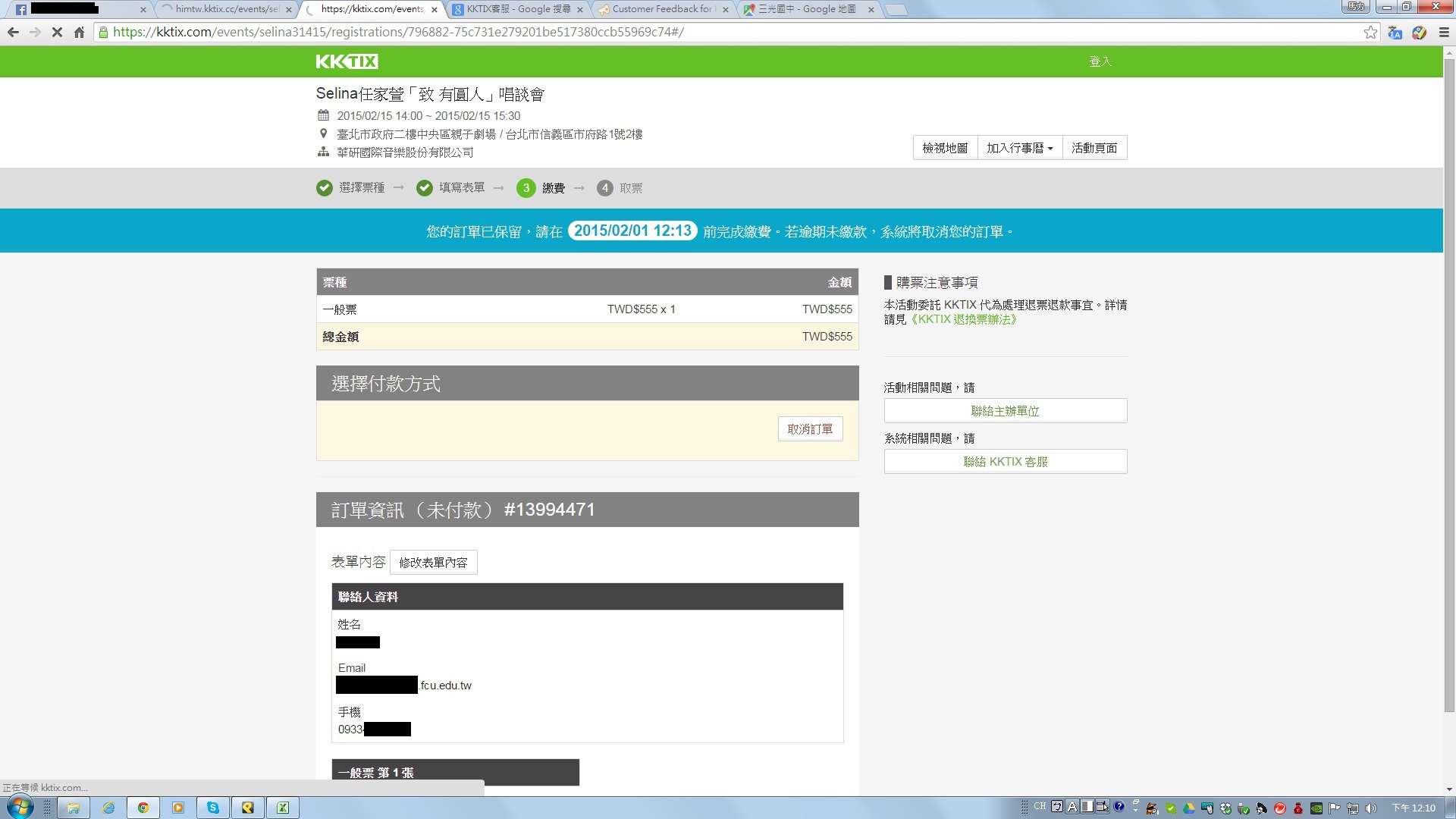Click the browser back arrow
Image resolution: width=1456 pixels, height=819 pixels.
pos(13,32)
